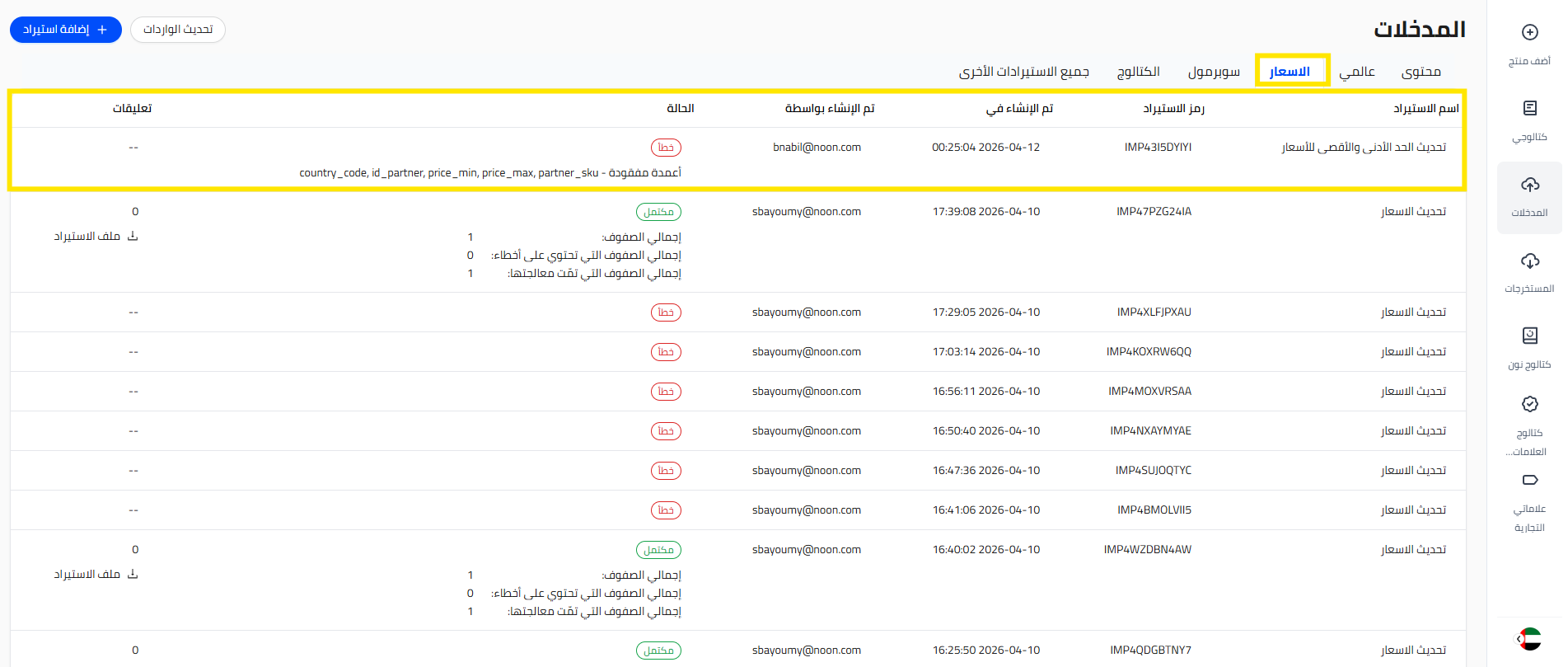The height and width of the screenshot is (667, 1568).
Task: Open the الكتالوج catalog tab
Action: (x=1138, y=72)
